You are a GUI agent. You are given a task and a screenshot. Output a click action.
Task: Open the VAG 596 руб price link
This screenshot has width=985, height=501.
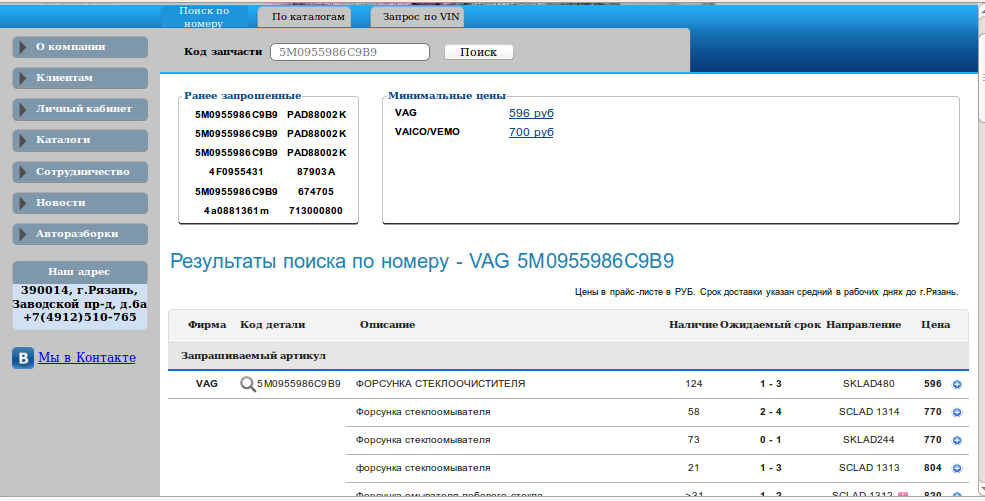pyautogui.click(x=531, y=114)
